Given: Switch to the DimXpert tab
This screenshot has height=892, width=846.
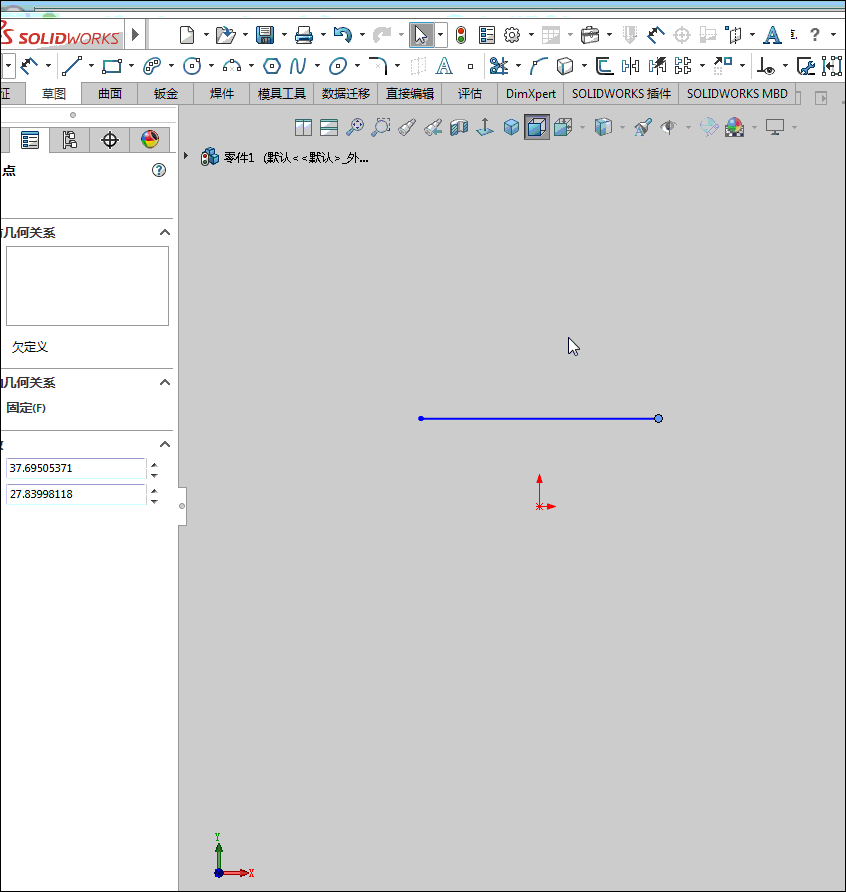Looking at the screenshot, I should pos(531,94).
